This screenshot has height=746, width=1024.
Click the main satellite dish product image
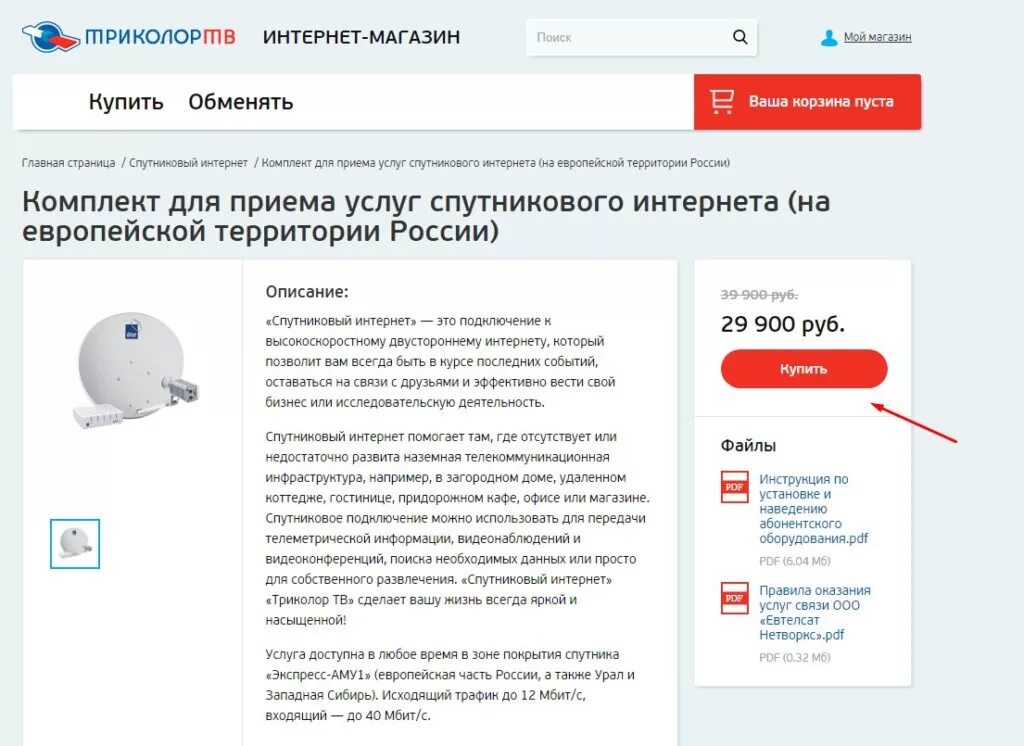[x=135, y=370]
